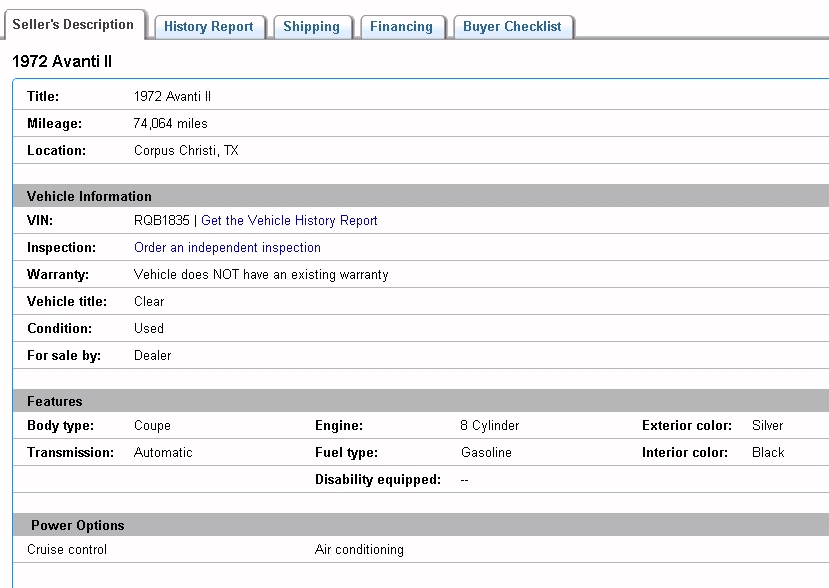Click the Cruise control power option
The image size is (829, 588).
67,549
